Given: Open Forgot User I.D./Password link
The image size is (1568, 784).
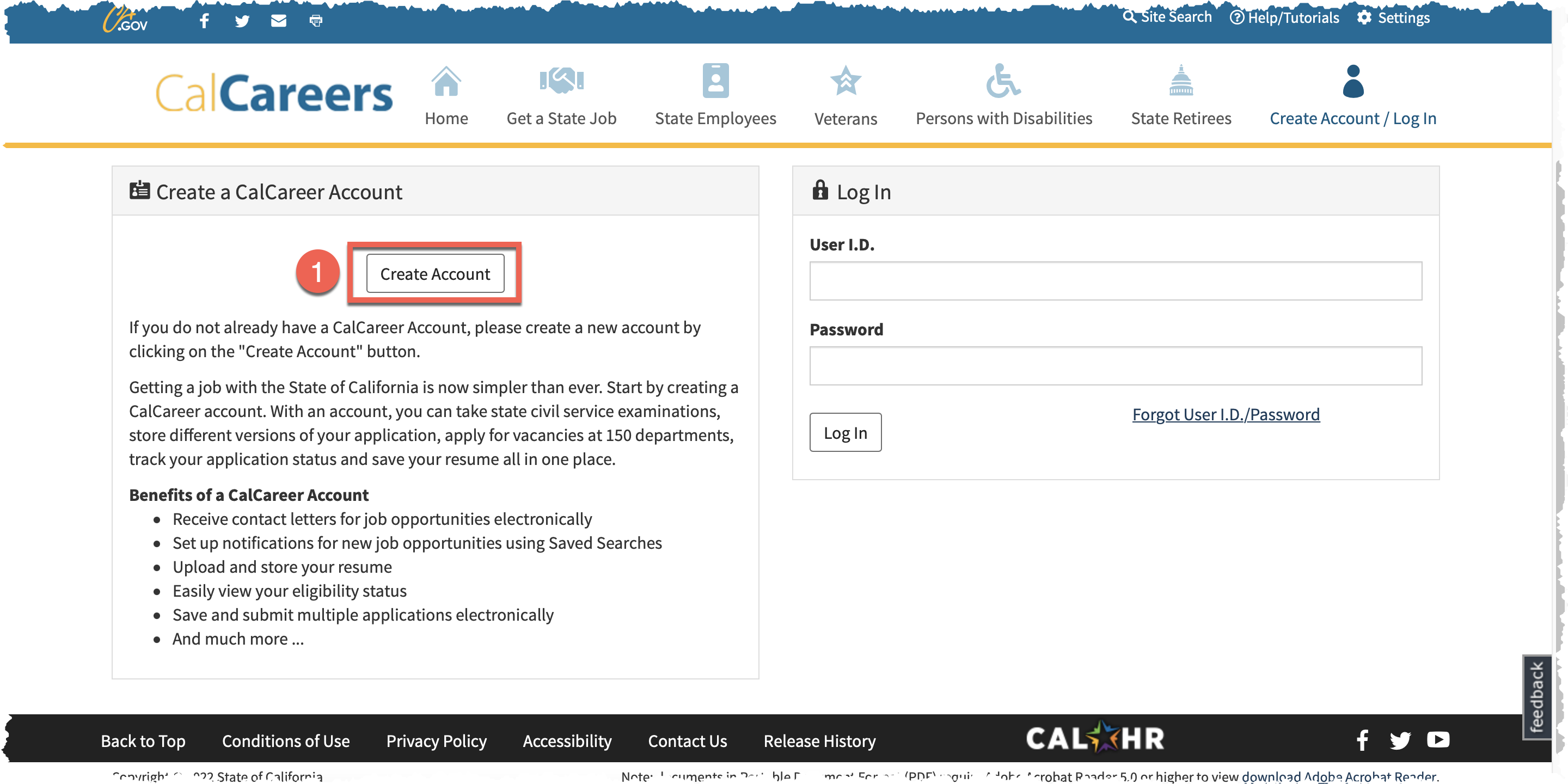Looking at the screenshot, I should [1226, 414].
